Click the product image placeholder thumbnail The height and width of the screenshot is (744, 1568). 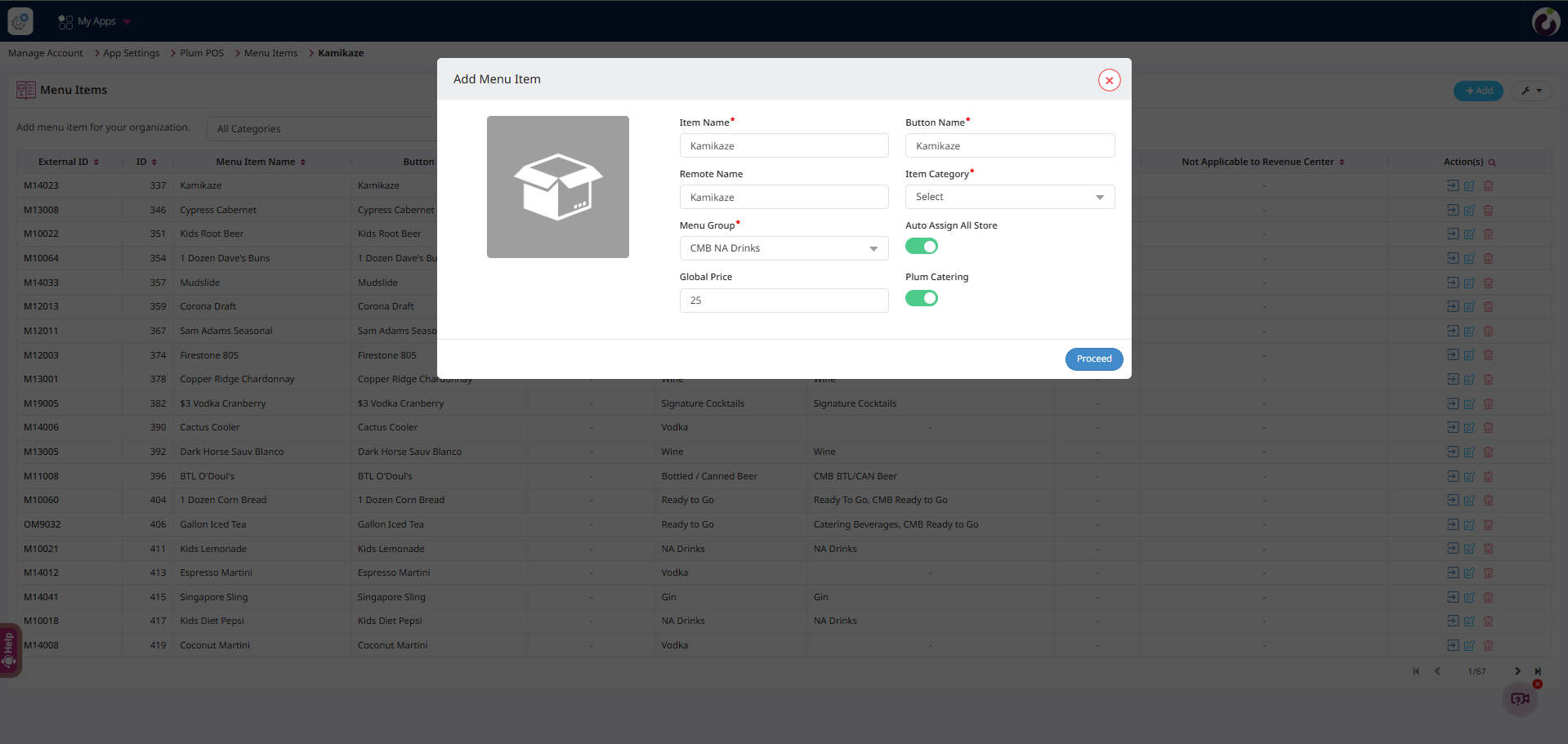pyautogui.click(x=558, y=187)
